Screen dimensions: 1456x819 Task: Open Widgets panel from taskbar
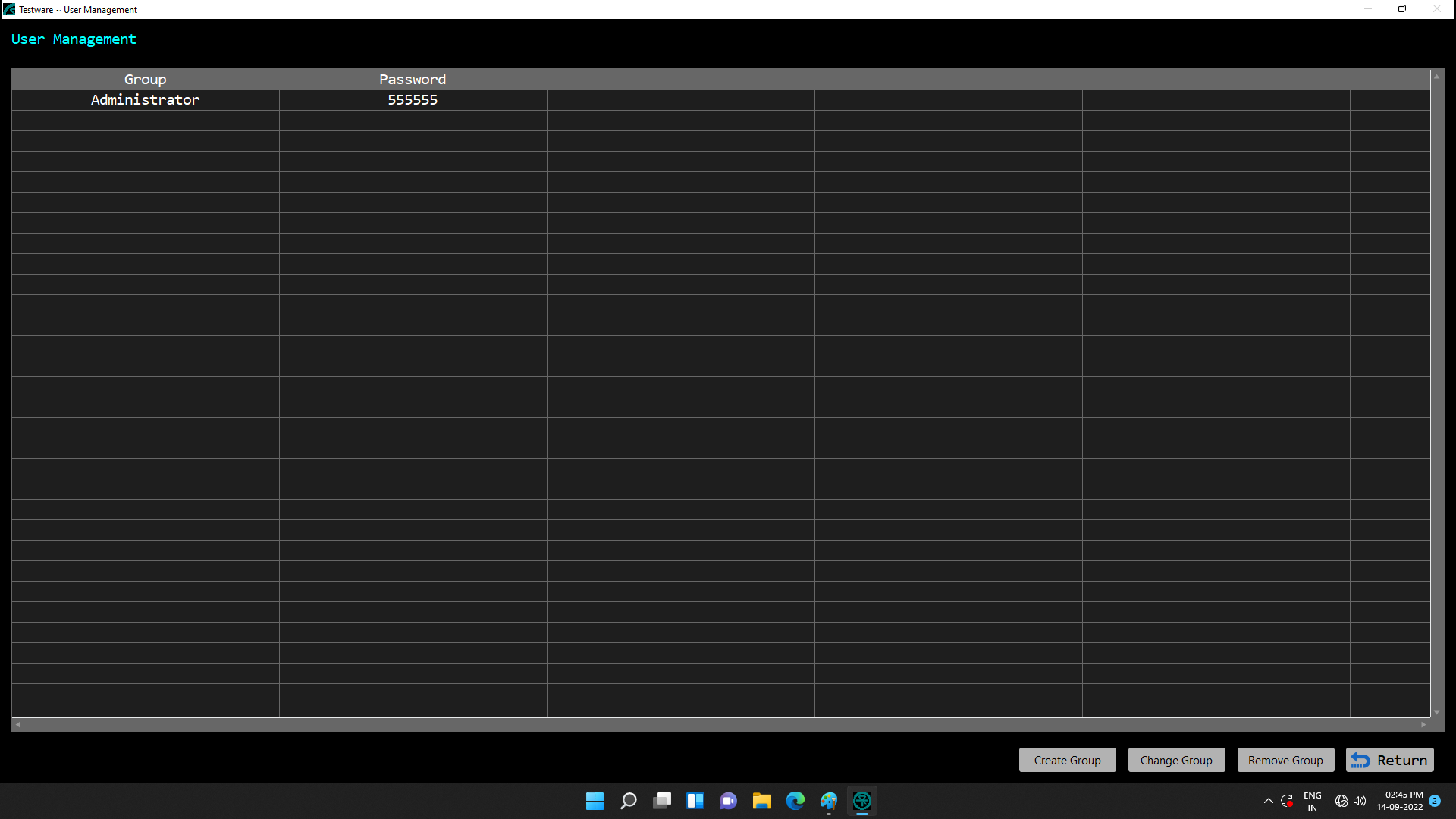pyautogui.click(x=695, y=801)
